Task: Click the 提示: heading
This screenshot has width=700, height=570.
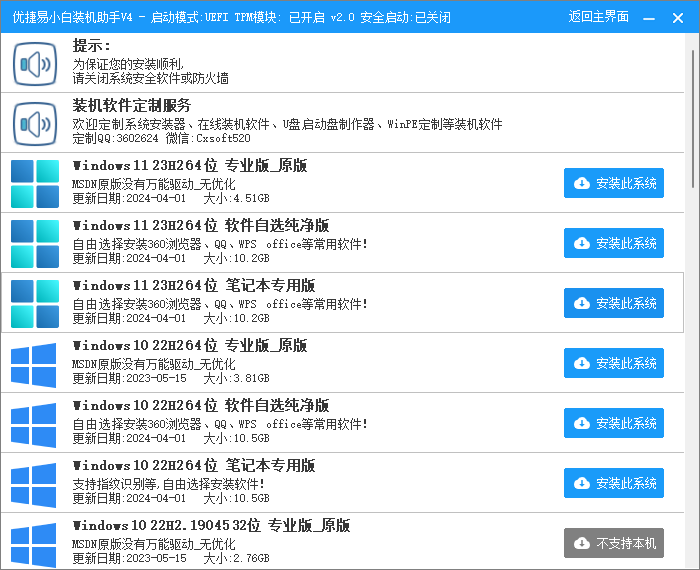Action: pyautogui.click(x=91, y=46)
